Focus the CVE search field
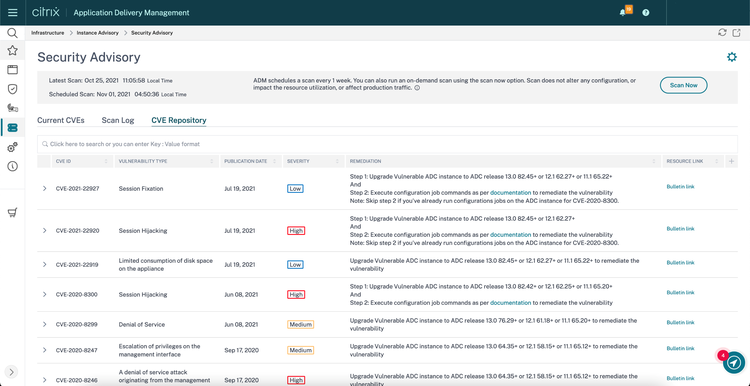 click(x=387, y=144)
